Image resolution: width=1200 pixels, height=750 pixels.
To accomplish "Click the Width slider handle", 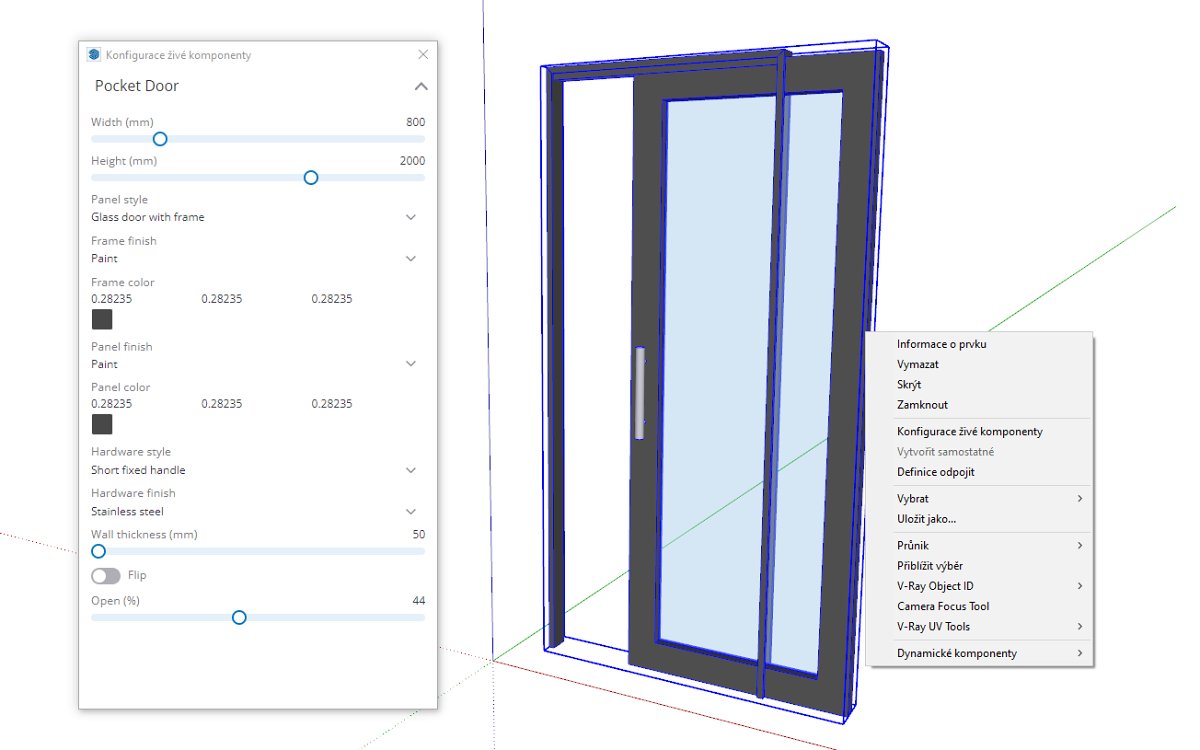I will [159, 139].
